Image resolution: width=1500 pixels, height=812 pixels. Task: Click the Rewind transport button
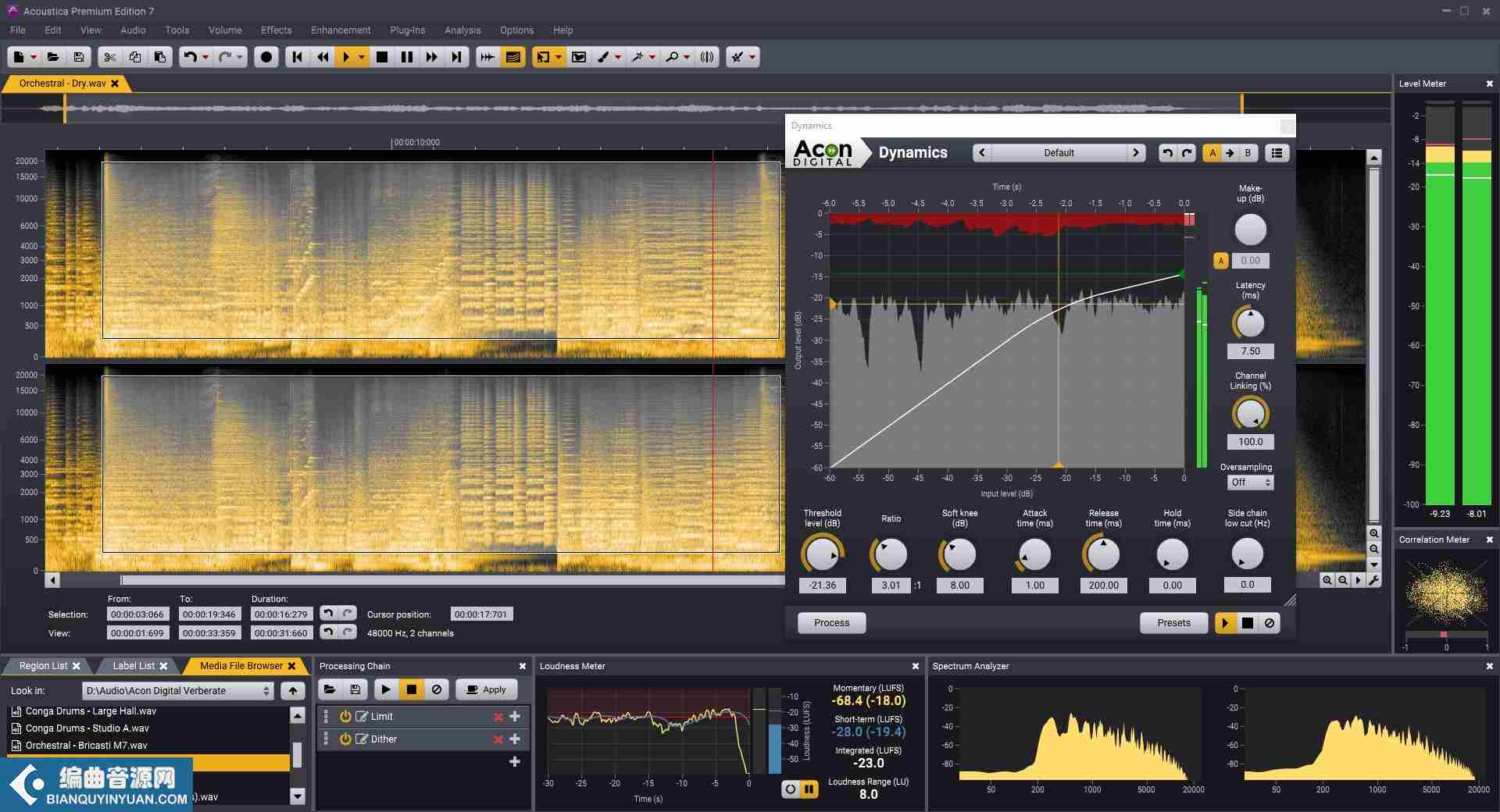tap(322, 57)
